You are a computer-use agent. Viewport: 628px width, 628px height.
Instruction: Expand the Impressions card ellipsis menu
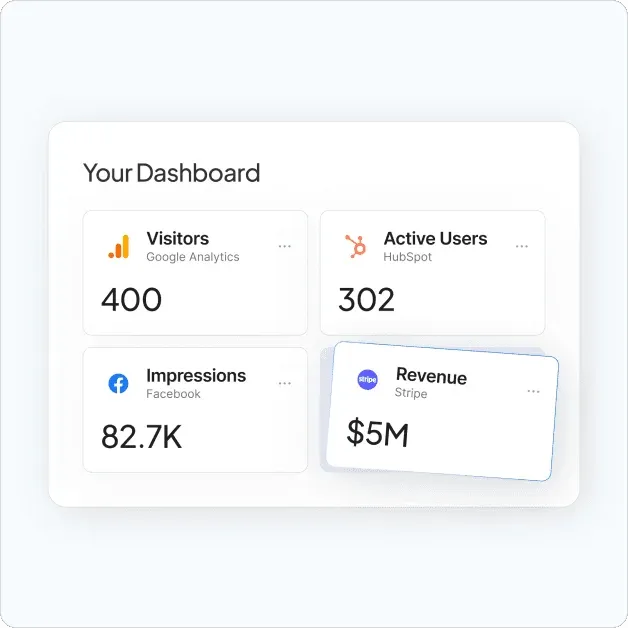point(285,383)
